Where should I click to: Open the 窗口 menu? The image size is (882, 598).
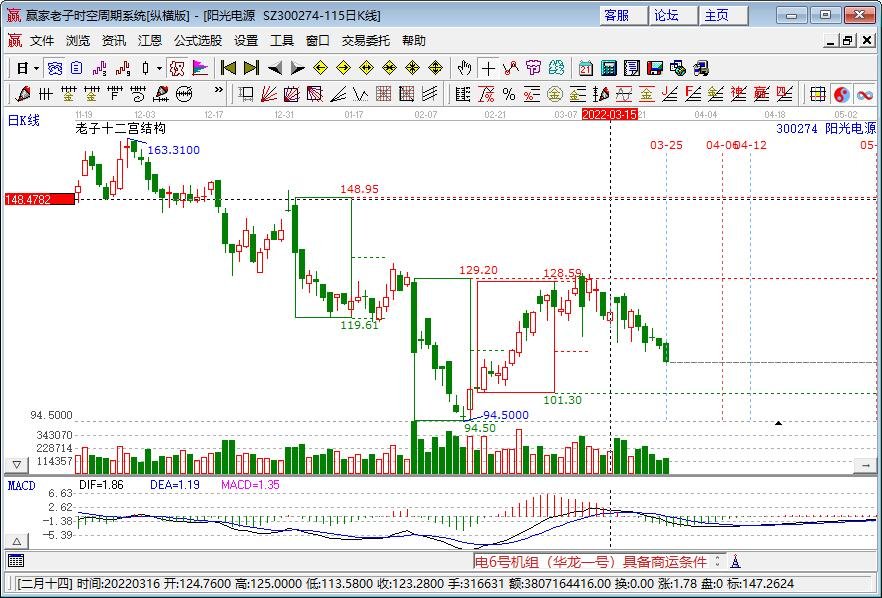tap(318, 41)
